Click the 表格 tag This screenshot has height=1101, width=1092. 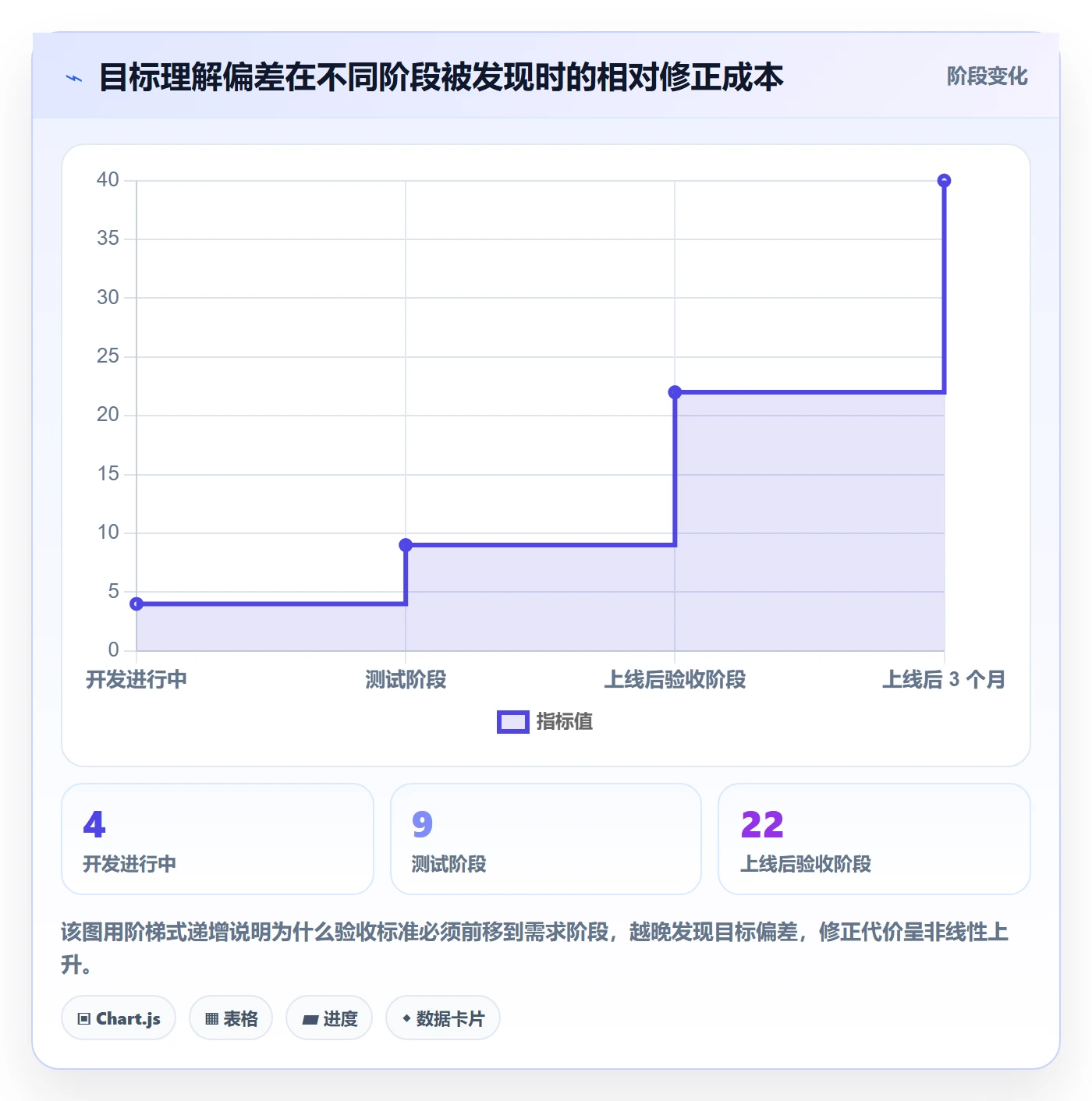coord(231,1018)
